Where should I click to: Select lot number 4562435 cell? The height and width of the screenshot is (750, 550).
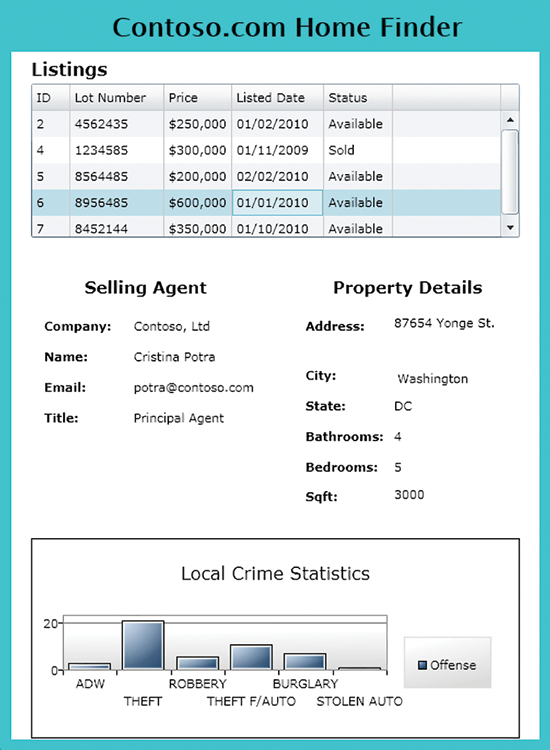point(117,124)
